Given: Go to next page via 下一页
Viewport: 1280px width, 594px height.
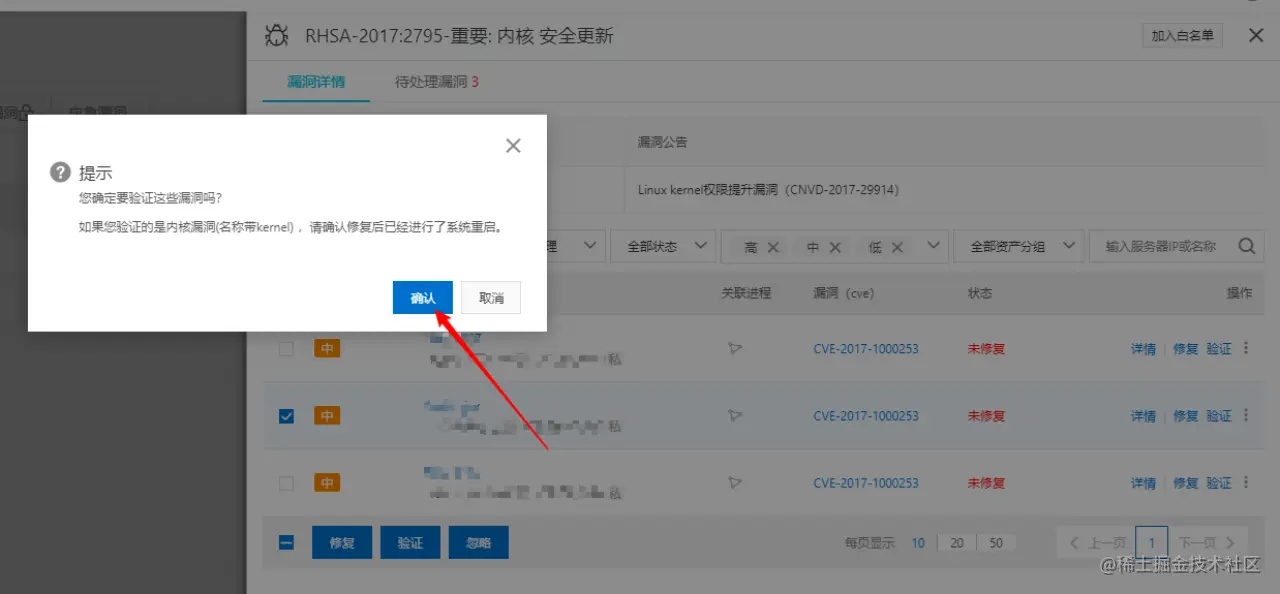Looking at the screenshot, I should coord(1208,543).
